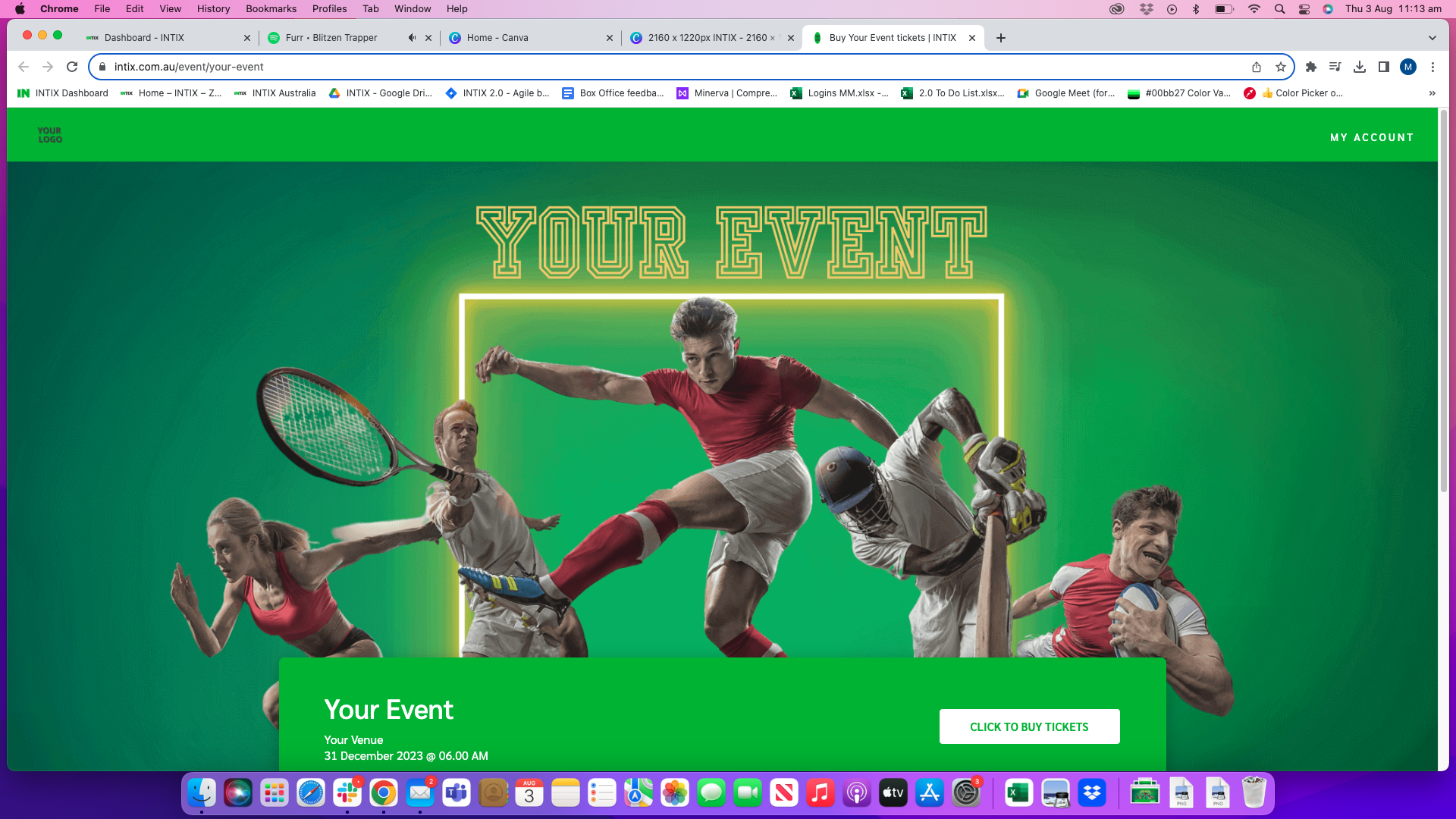Click the YOUR LOGO site logo

pos(50,135)
